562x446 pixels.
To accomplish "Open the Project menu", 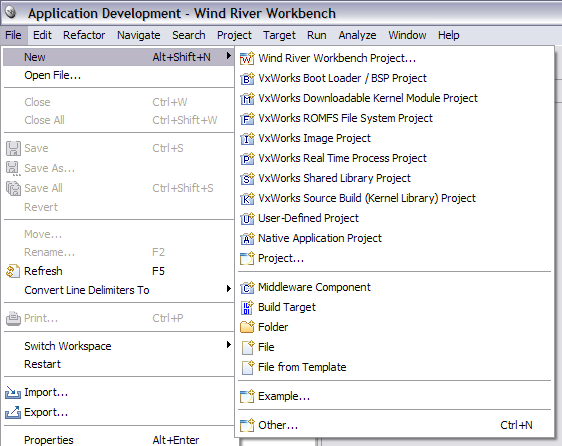I will pyautogui.click(x=234, y=35).
